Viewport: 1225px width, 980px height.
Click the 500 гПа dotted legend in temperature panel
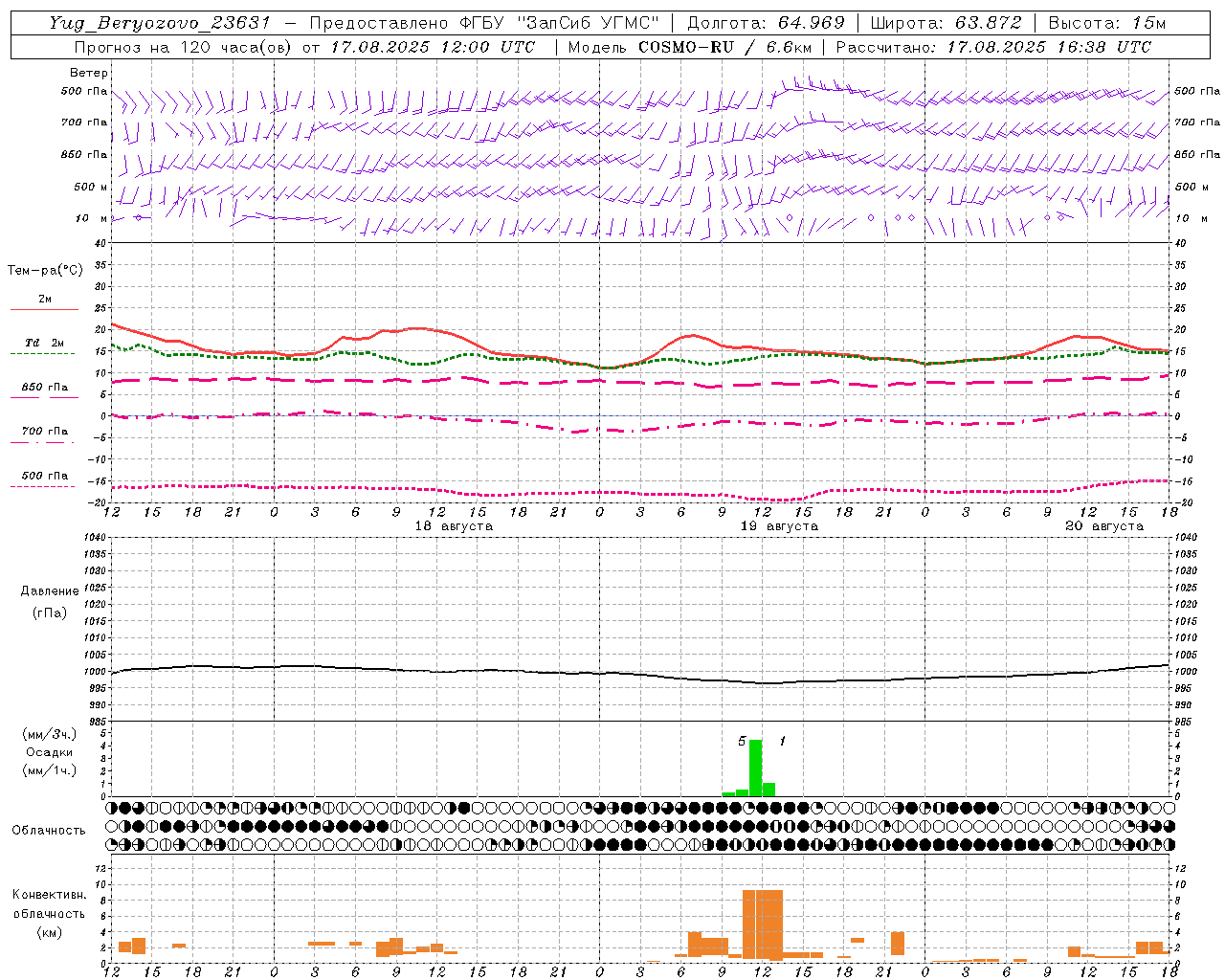(x=44, y=479)
